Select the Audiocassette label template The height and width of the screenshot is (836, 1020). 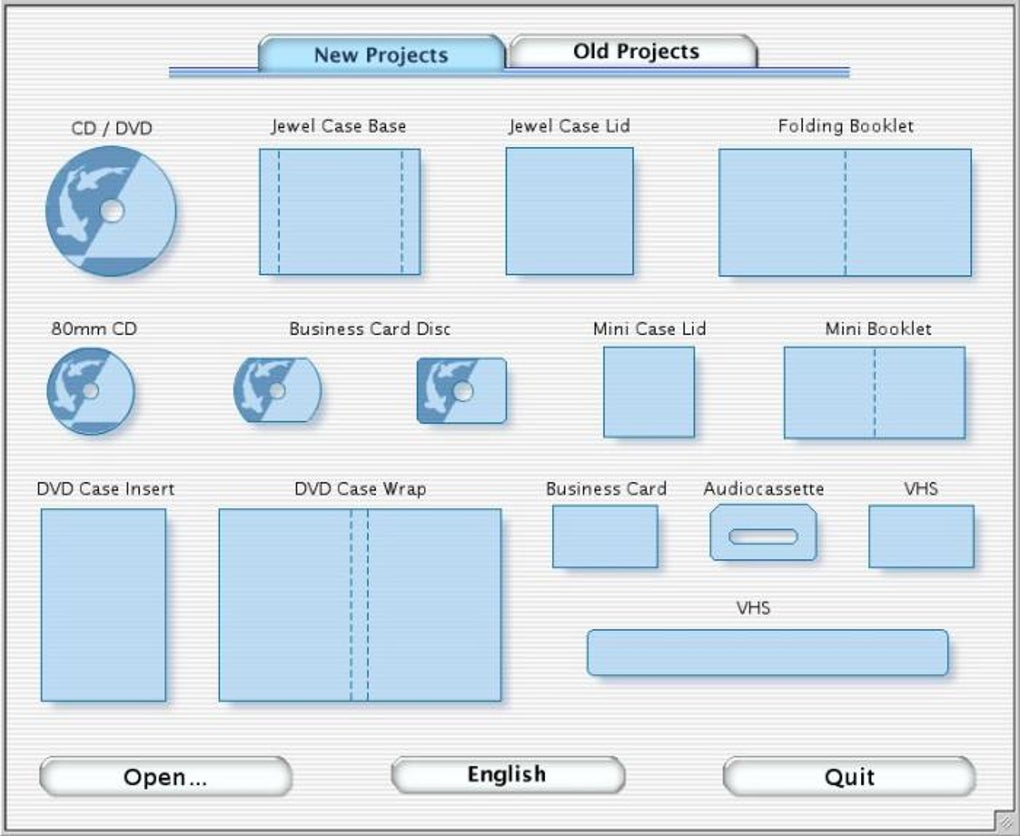[x=763, y=535]
